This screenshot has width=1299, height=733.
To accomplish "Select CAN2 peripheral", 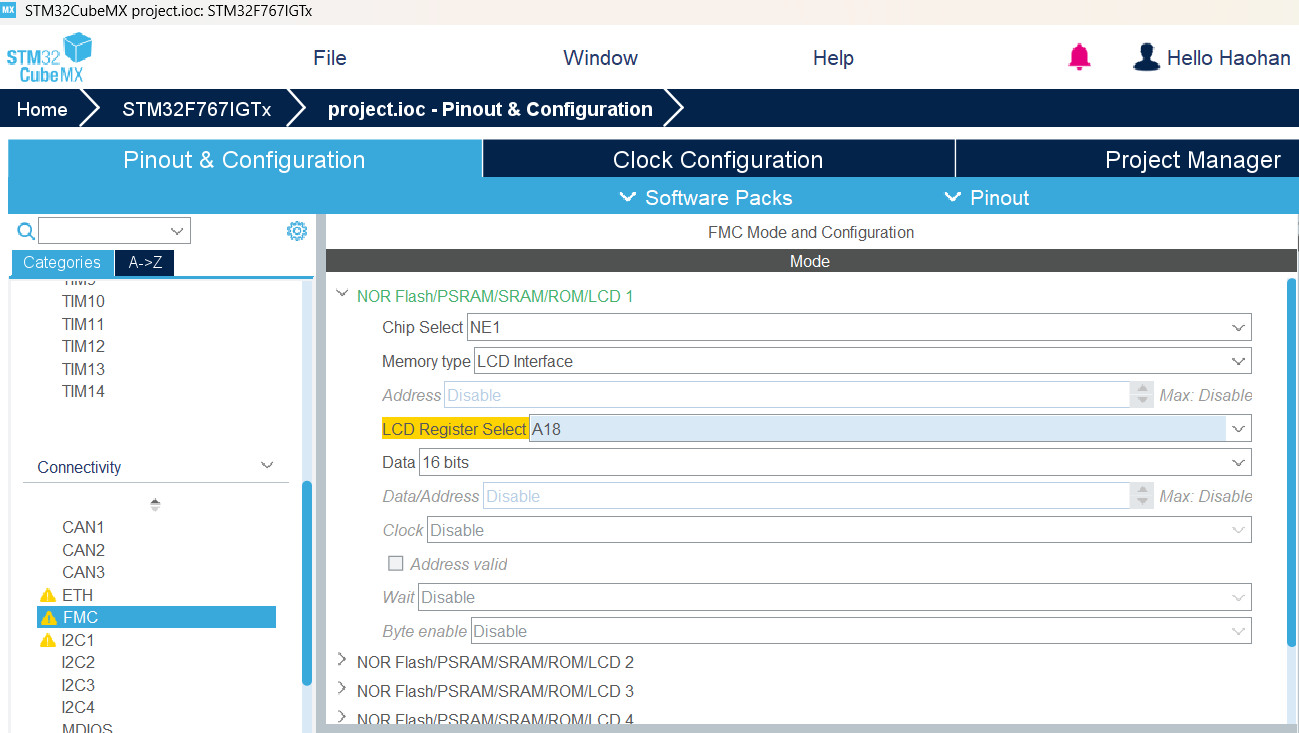I will pos(83,550).
